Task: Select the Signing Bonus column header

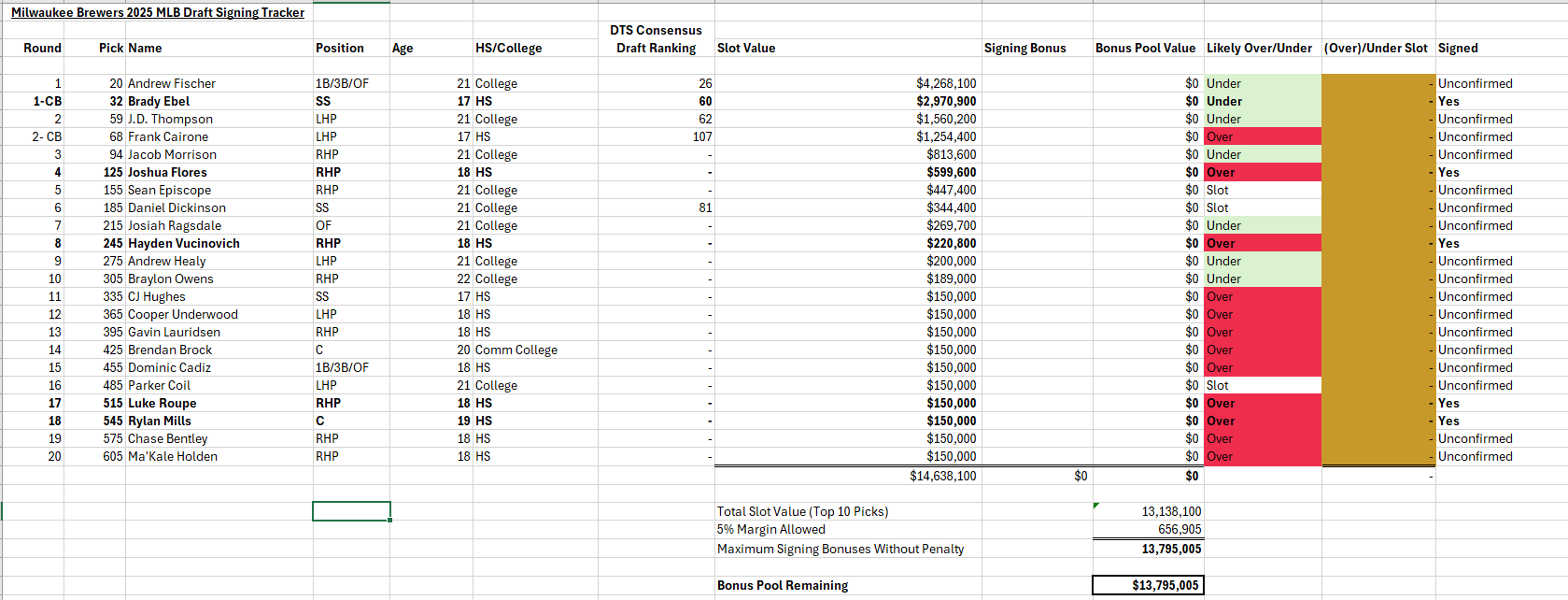Action: [x=1024, y=48]
